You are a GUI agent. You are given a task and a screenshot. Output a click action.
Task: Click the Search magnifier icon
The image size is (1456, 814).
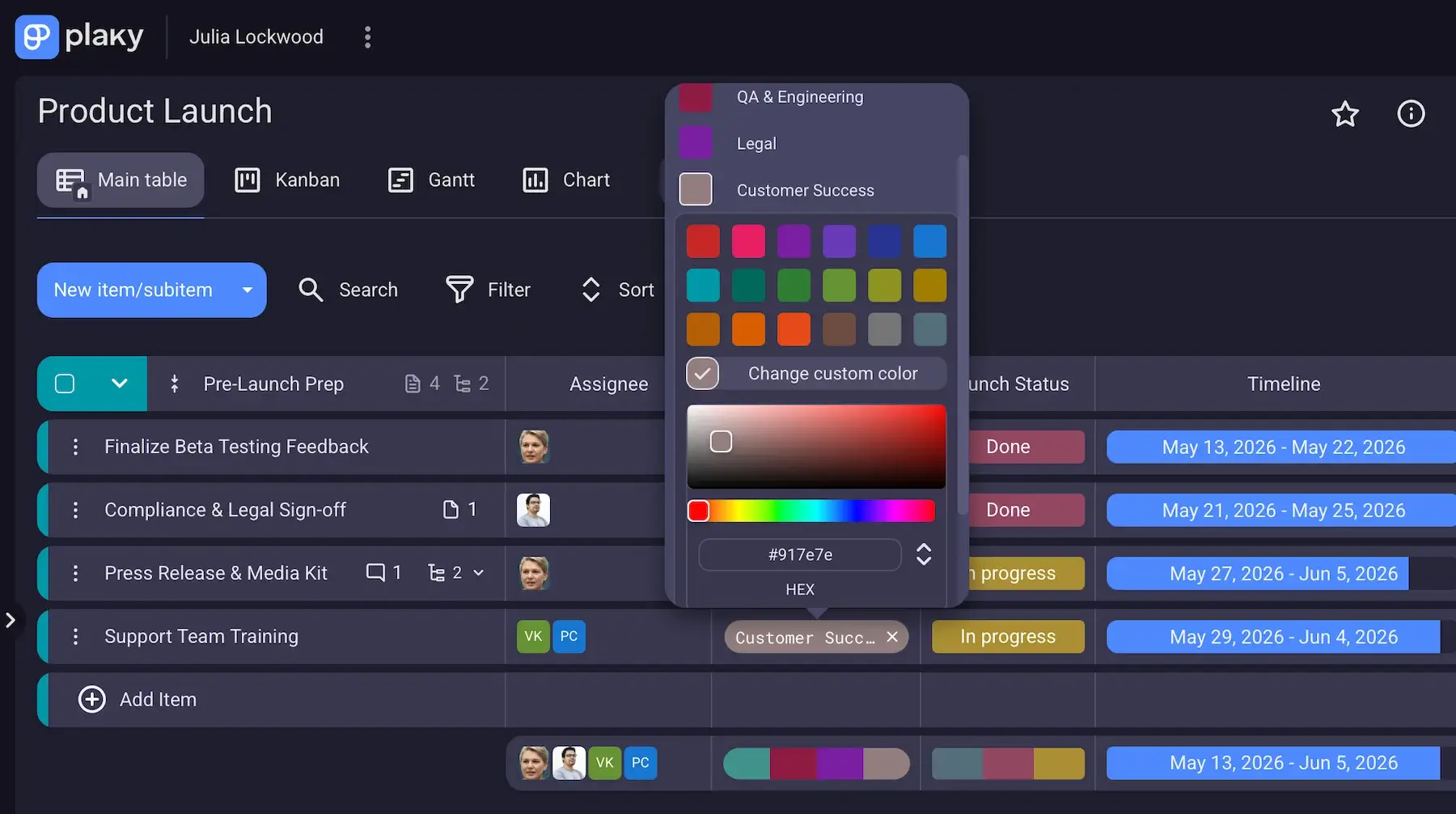(311, 290)
